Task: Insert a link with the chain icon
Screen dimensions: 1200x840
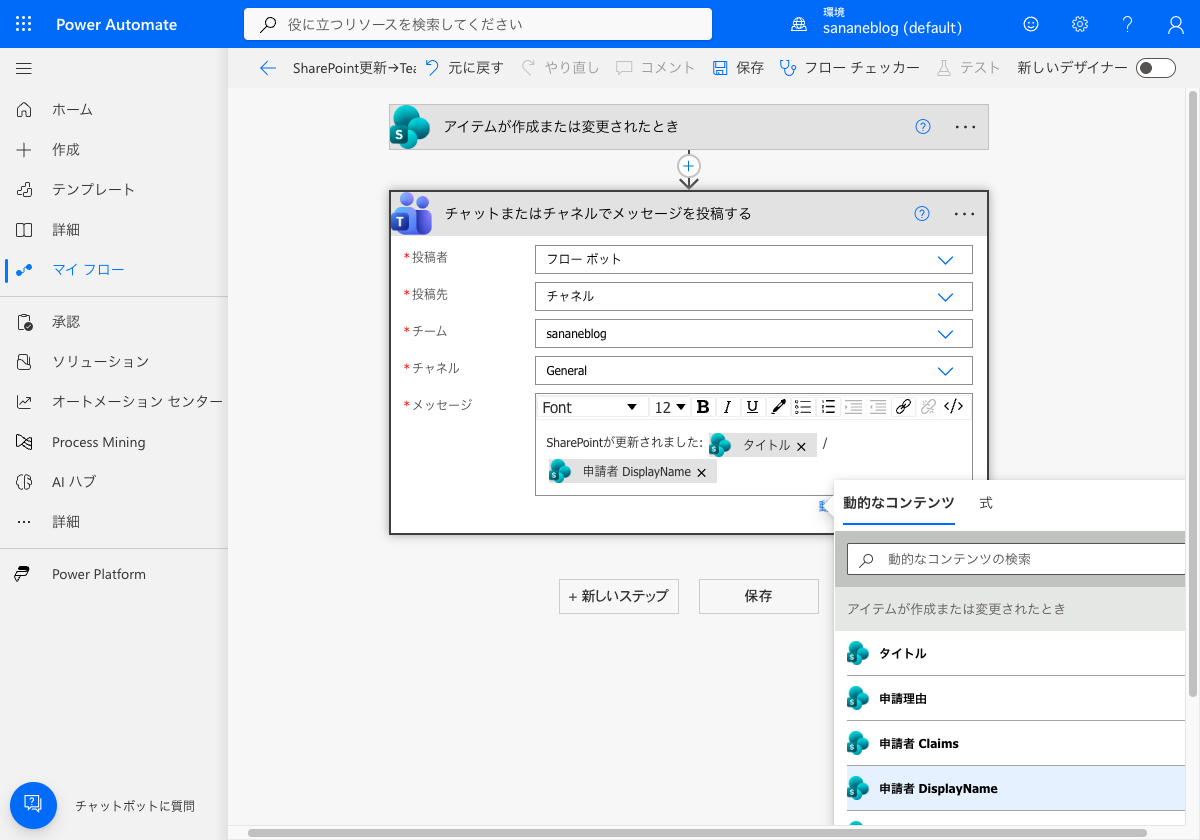Action: coord(903,407)
